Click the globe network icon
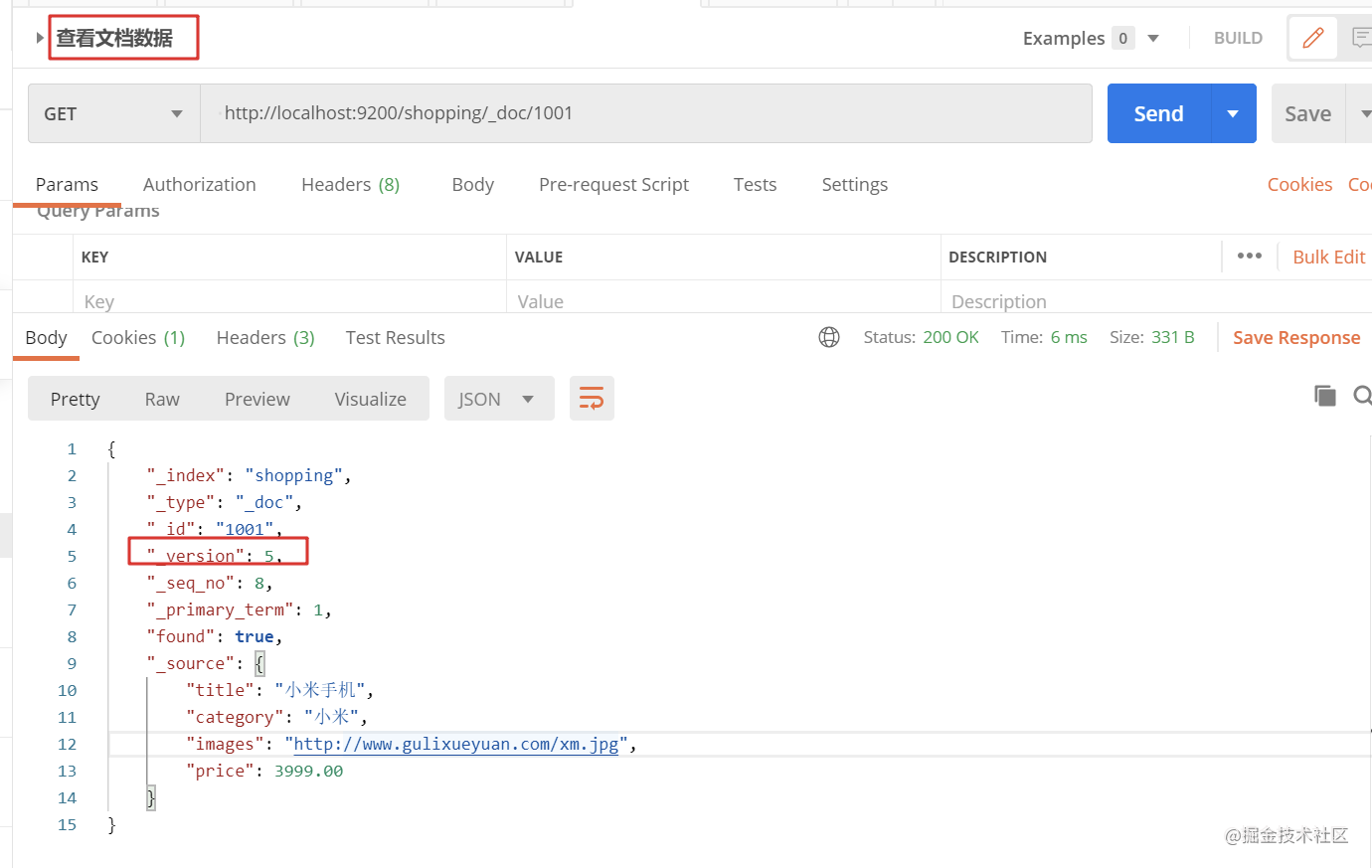This screenshot has width=1372, height=868. point(829,337)
